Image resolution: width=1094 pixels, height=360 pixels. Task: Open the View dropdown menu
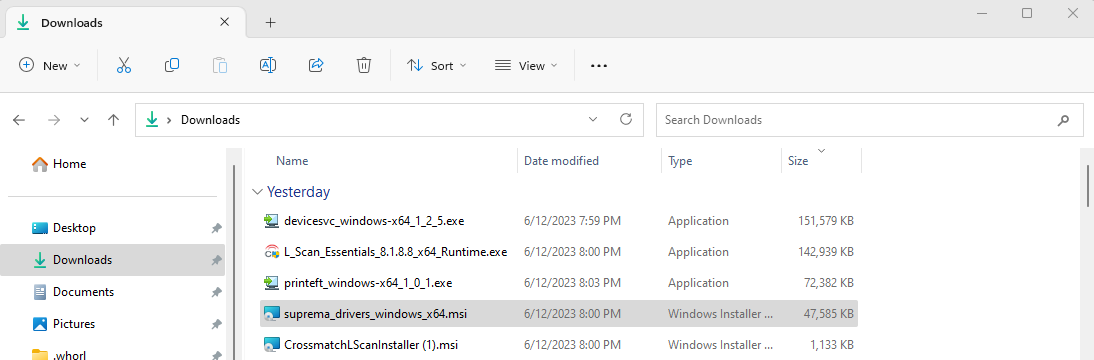tap(526, 66)
